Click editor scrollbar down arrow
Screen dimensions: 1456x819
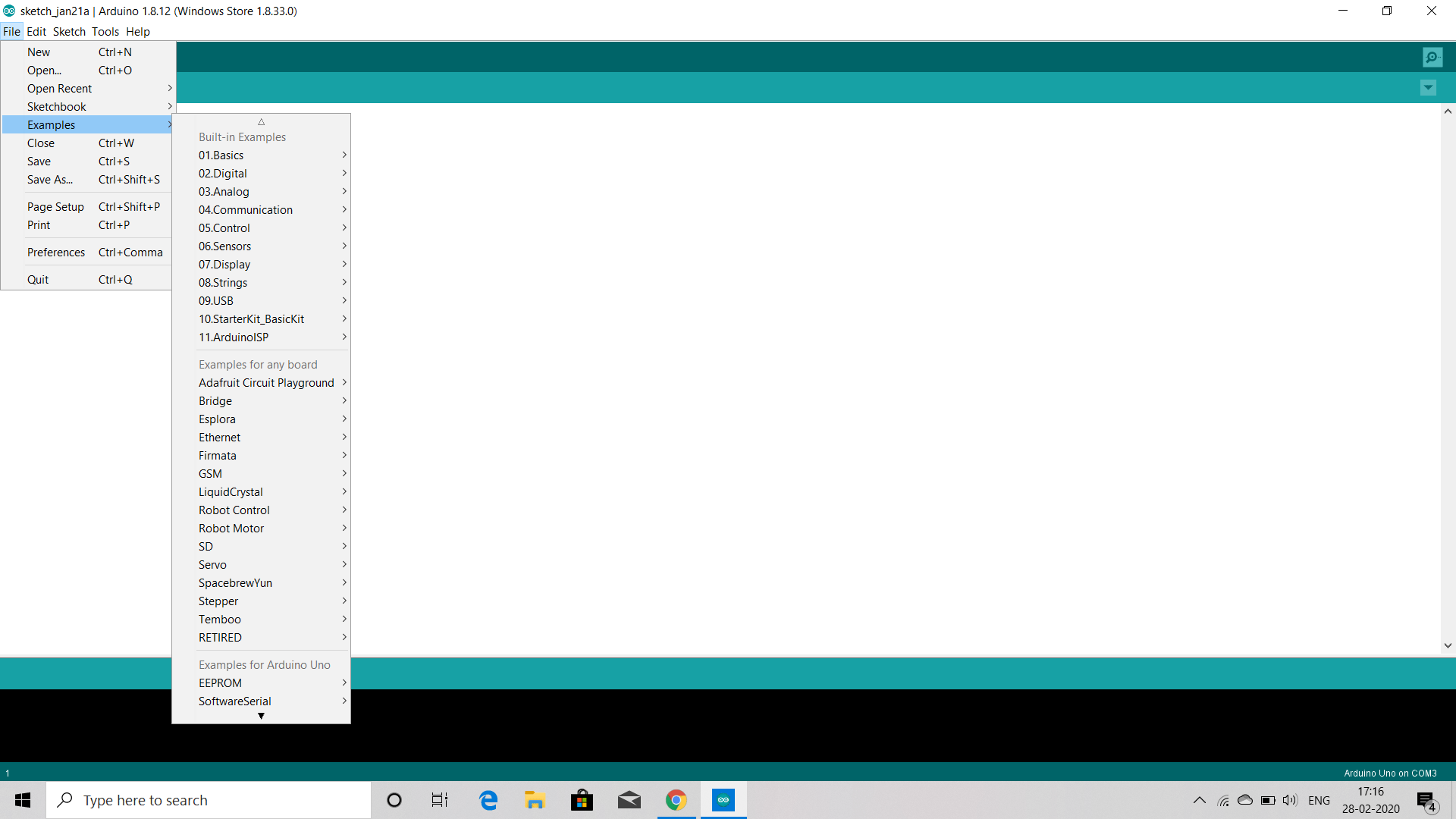1448,646
